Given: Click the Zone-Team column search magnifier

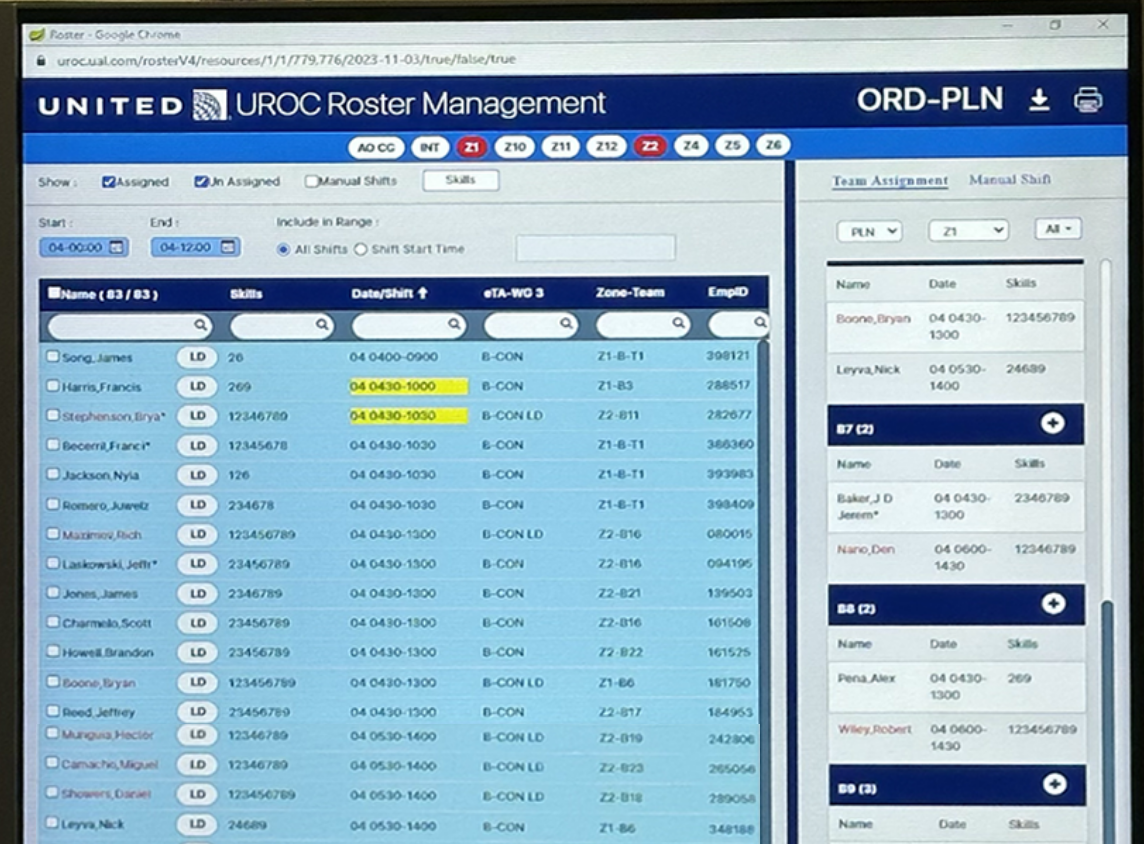Looking at the screenshot, I should (x=679, y=322).
